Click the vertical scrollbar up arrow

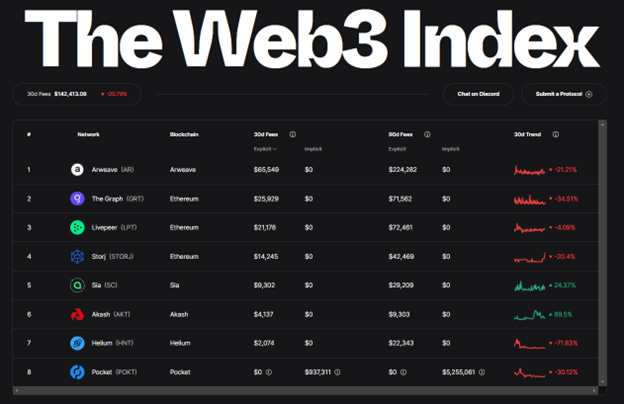(x=603, y=125)
